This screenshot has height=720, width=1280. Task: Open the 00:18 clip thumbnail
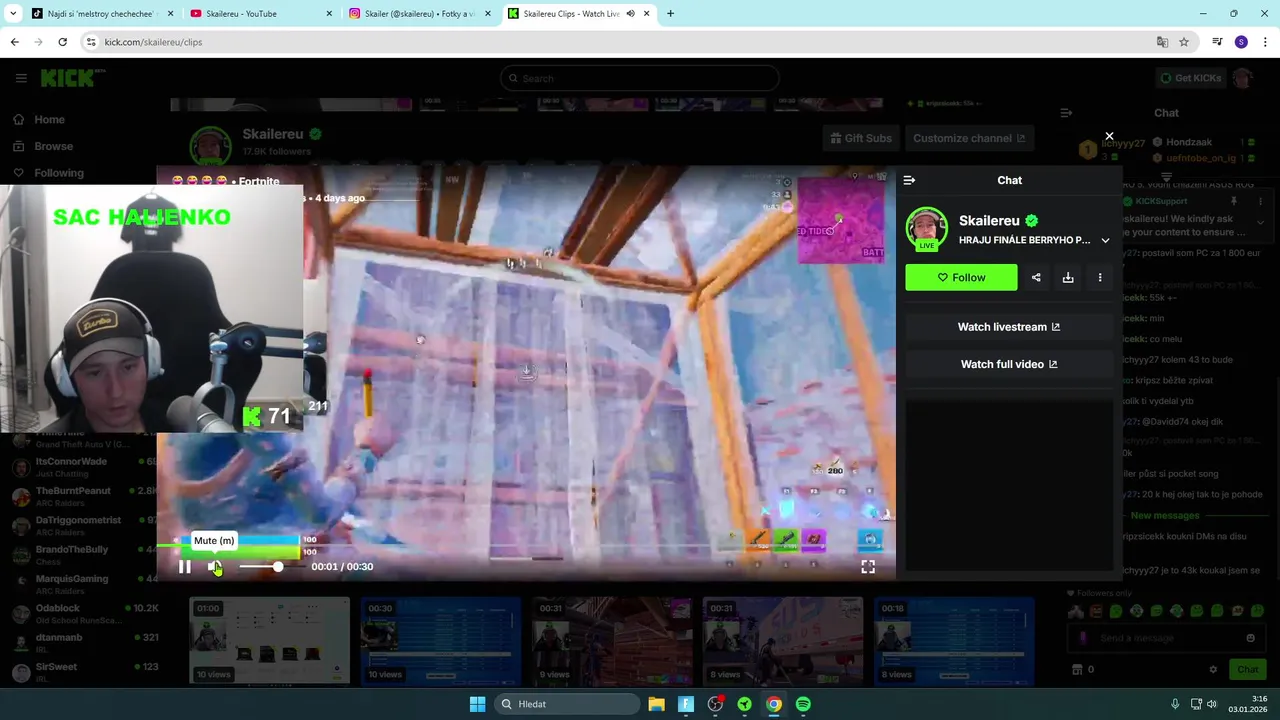click(x=954, y=641)
